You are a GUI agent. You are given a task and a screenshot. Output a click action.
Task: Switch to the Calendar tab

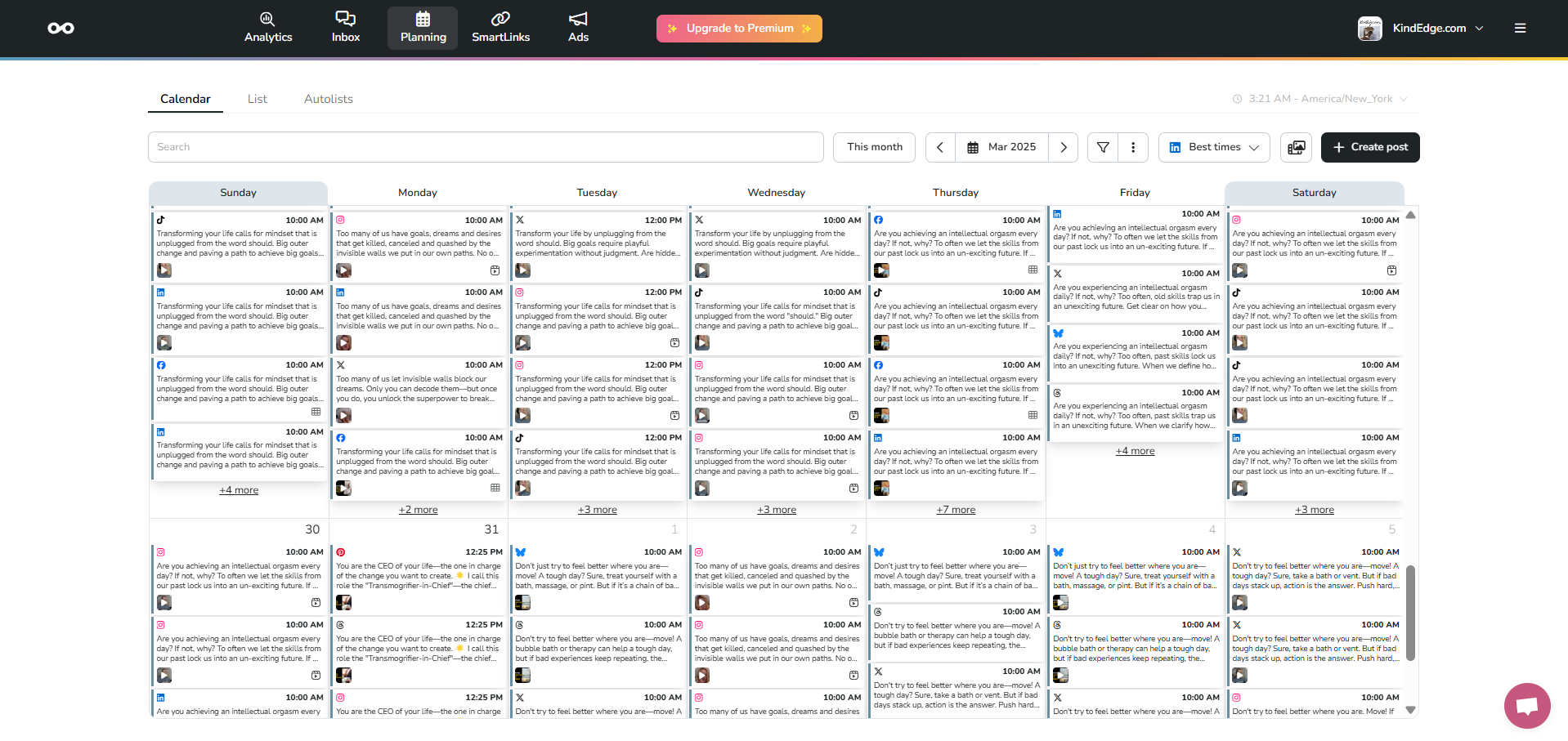click(x=186, y=99)
